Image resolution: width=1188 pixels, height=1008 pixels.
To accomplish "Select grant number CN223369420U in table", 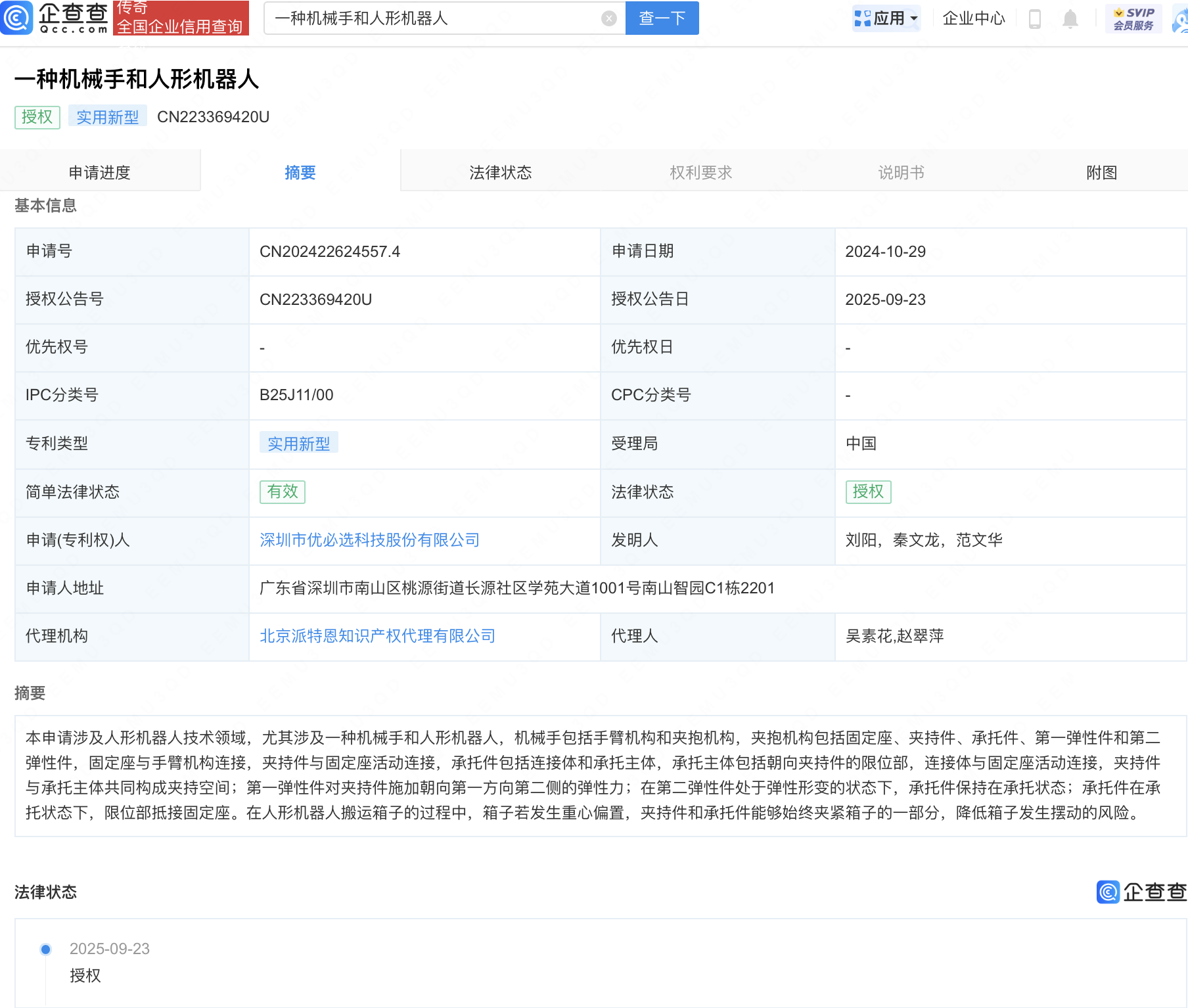I will (316, 300).
